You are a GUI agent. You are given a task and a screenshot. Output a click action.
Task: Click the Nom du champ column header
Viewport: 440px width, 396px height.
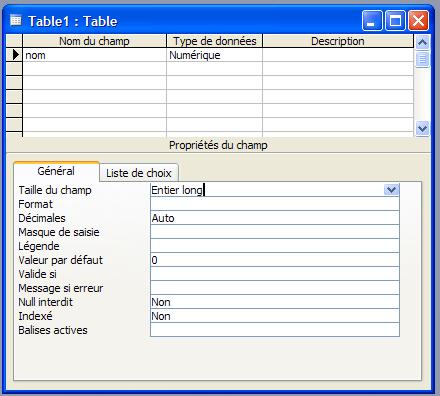pos(94,41)
